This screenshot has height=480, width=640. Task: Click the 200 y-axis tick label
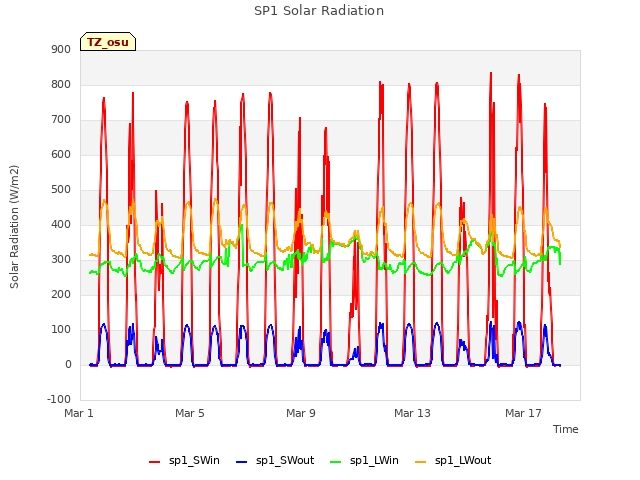tap(61, 294)
